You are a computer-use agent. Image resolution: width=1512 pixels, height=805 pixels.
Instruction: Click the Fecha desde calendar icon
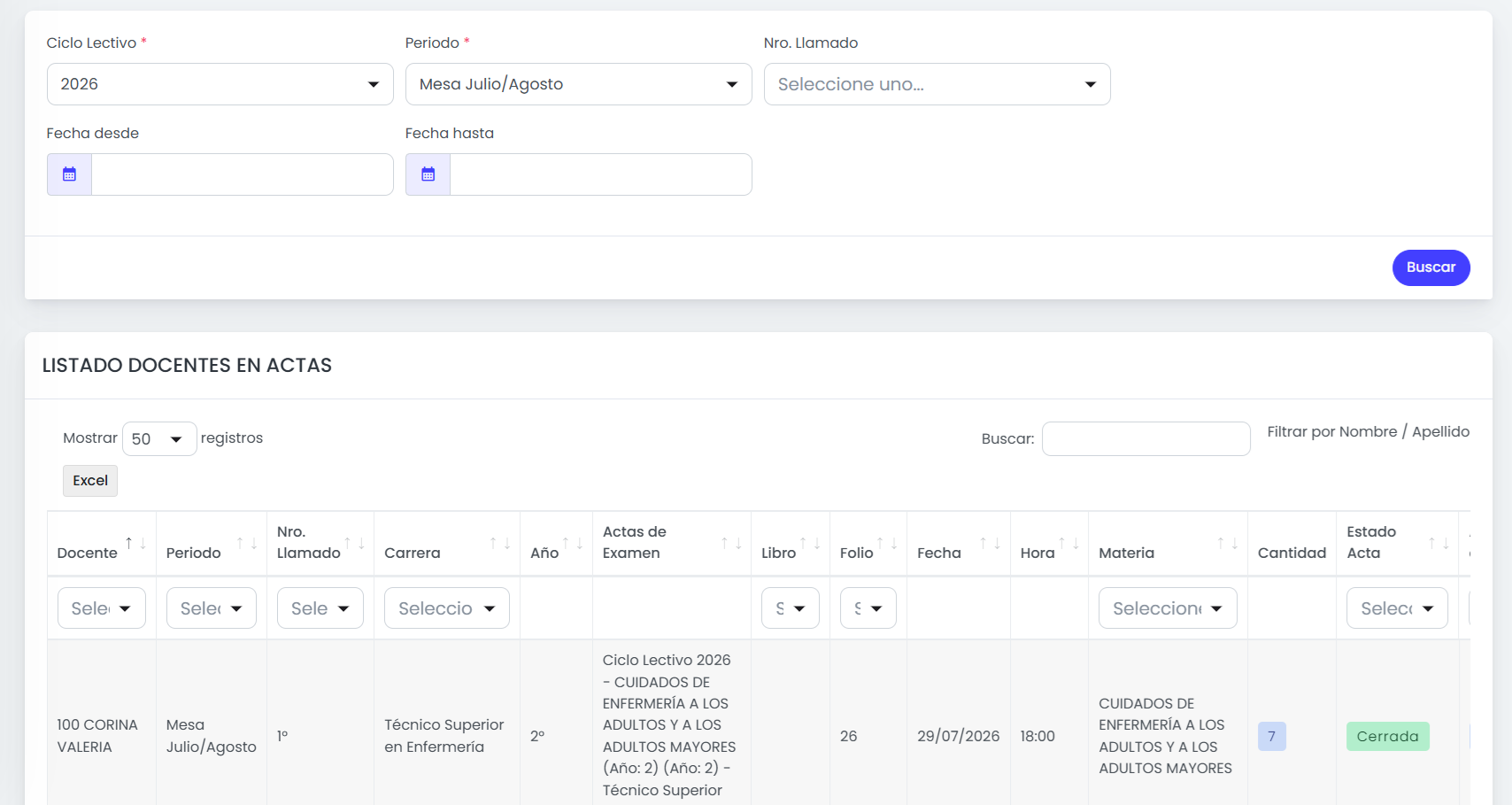[x=69, y=174]
